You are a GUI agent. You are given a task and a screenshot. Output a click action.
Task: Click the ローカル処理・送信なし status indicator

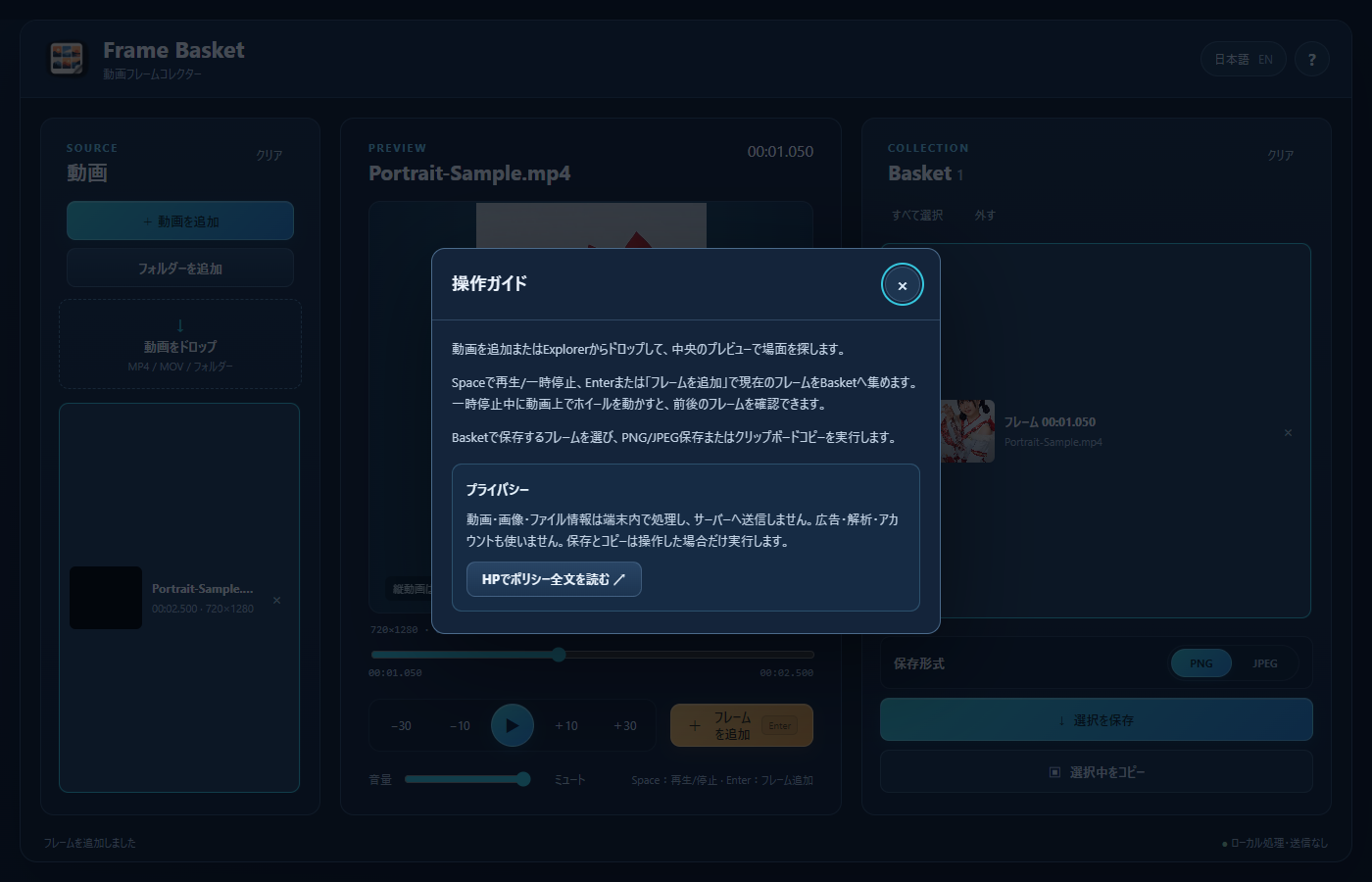tap(1275, 843)
